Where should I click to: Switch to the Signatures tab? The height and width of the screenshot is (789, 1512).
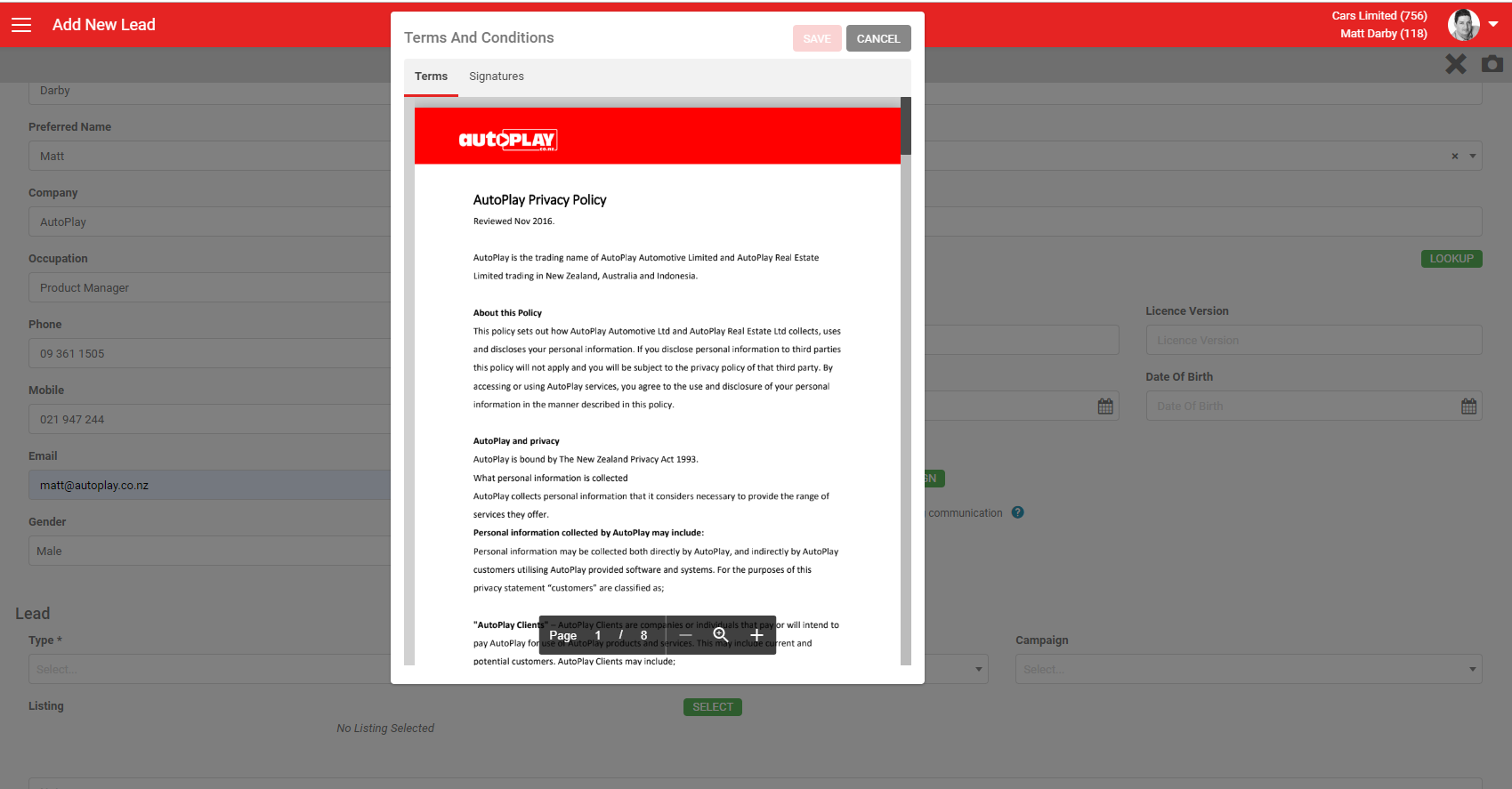click(x=497, y=76)
